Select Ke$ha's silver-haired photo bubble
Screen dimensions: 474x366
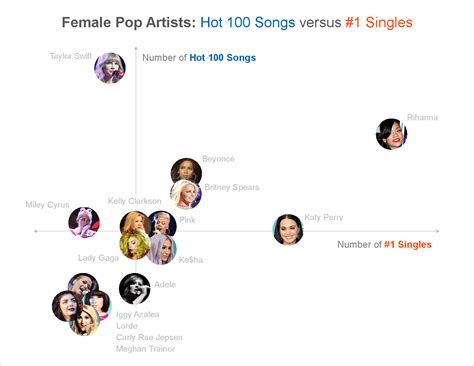[163, 249]
